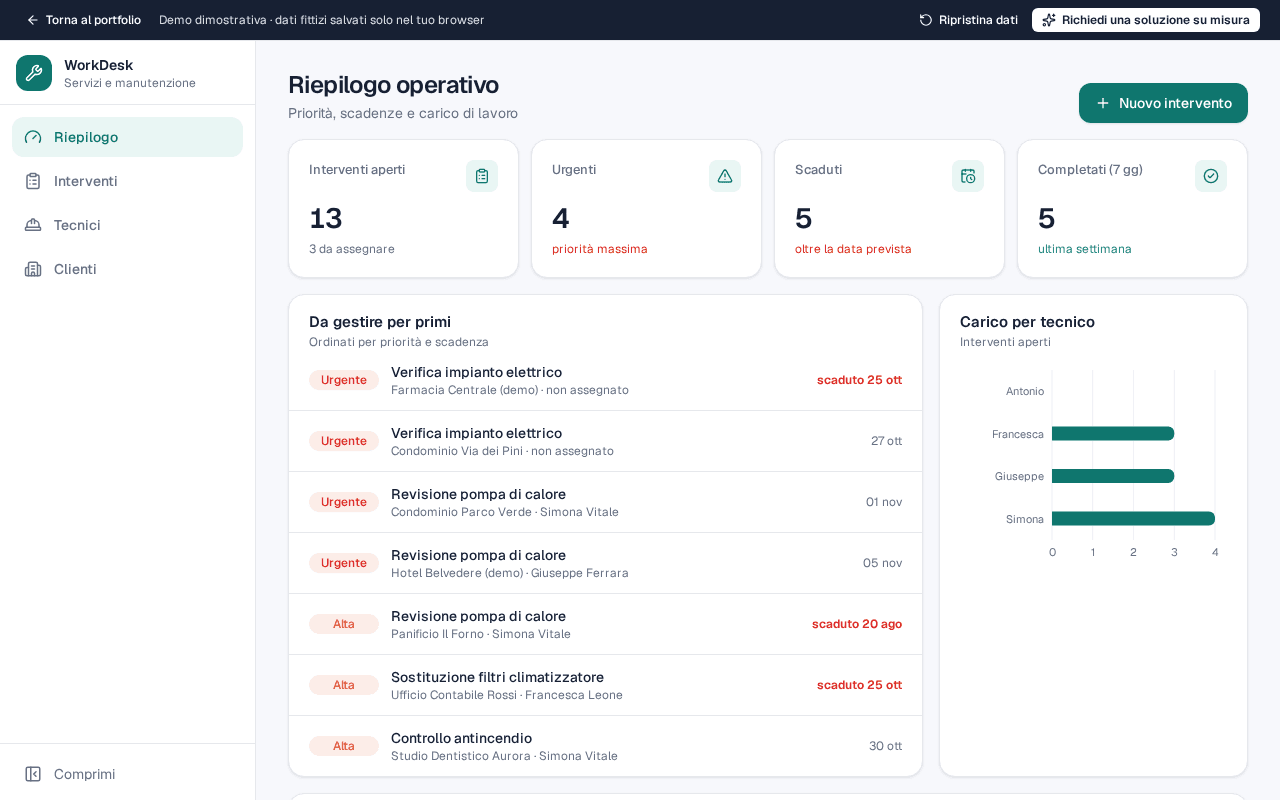Open the Riepilogo section
Viewport: 1280px width, 800px height.
click(x=127, y=137)
